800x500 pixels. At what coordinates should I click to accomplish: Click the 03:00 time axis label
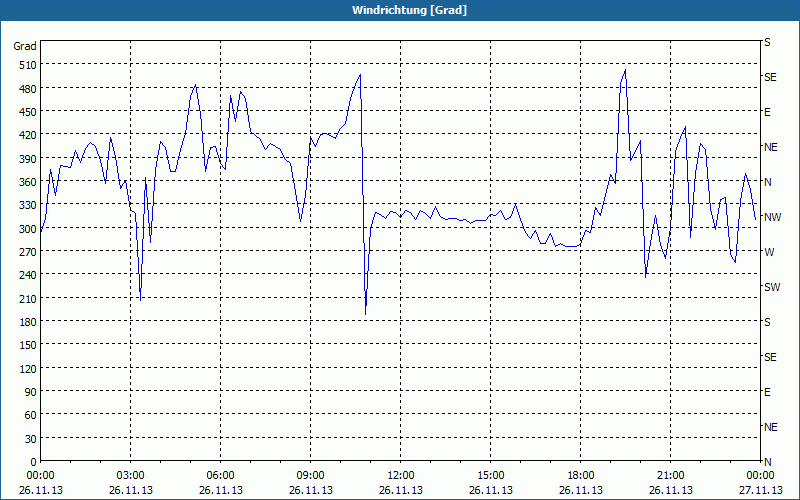point(131,476)
